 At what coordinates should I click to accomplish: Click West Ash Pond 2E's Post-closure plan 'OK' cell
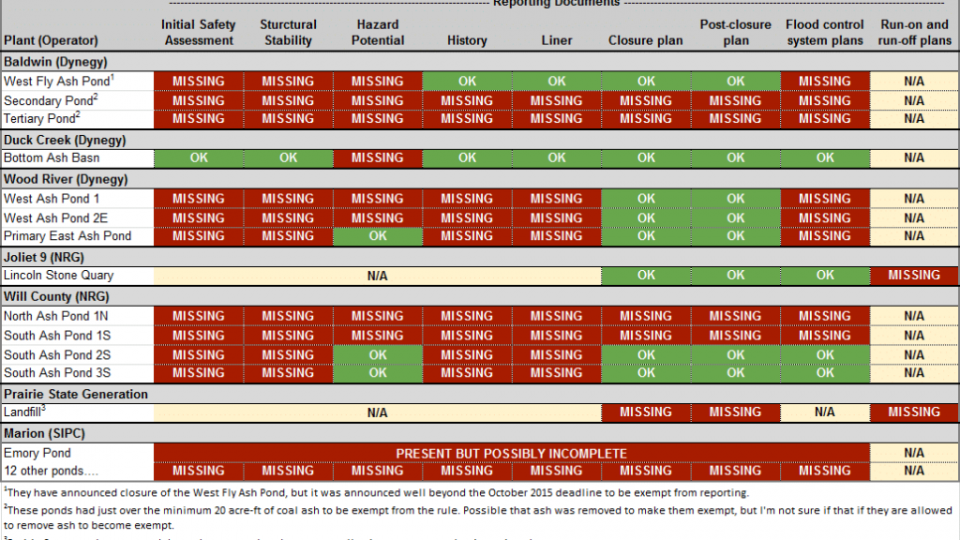click(735, 218)
